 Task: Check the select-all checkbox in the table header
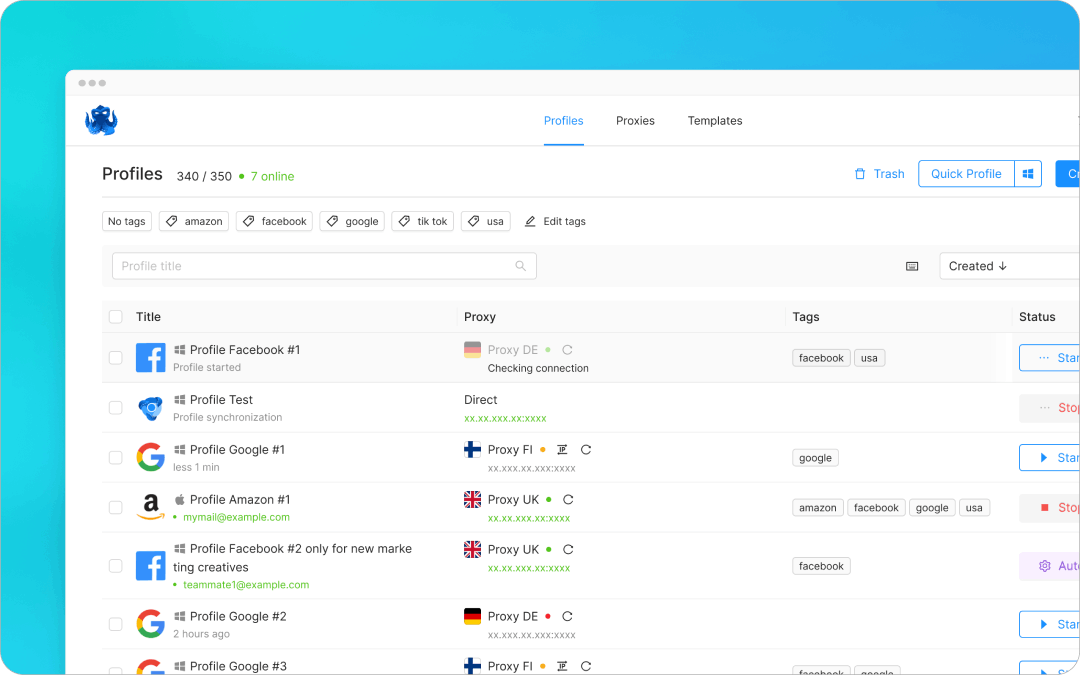[115, 316]
